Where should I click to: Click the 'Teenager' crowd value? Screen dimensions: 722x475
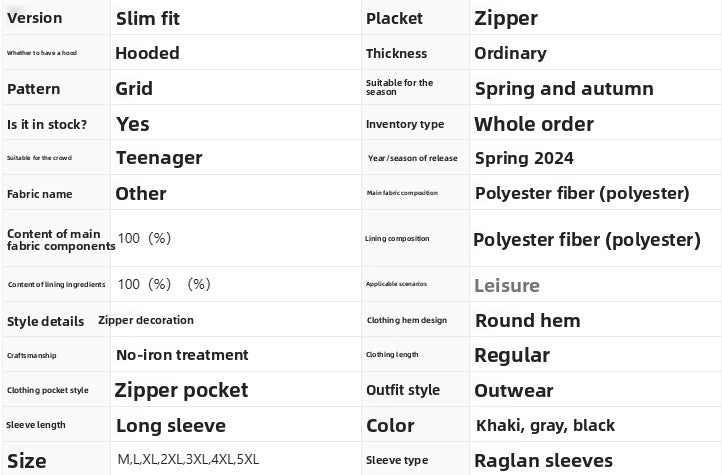(159, 157)
